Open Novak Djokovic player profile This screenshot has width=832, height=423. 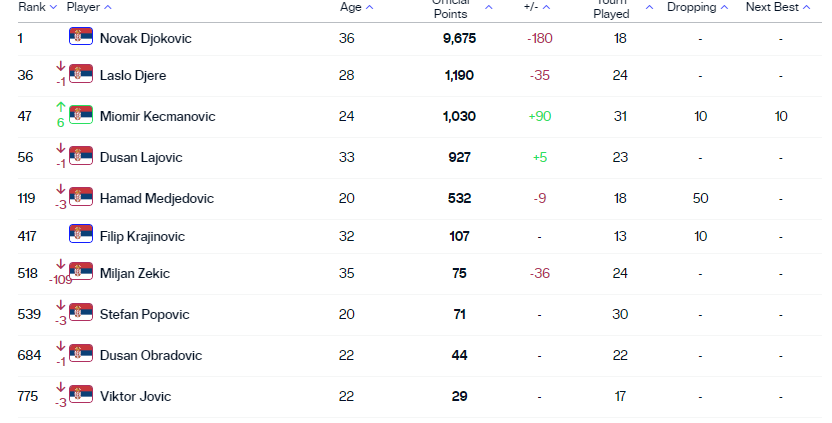[145, 38]
